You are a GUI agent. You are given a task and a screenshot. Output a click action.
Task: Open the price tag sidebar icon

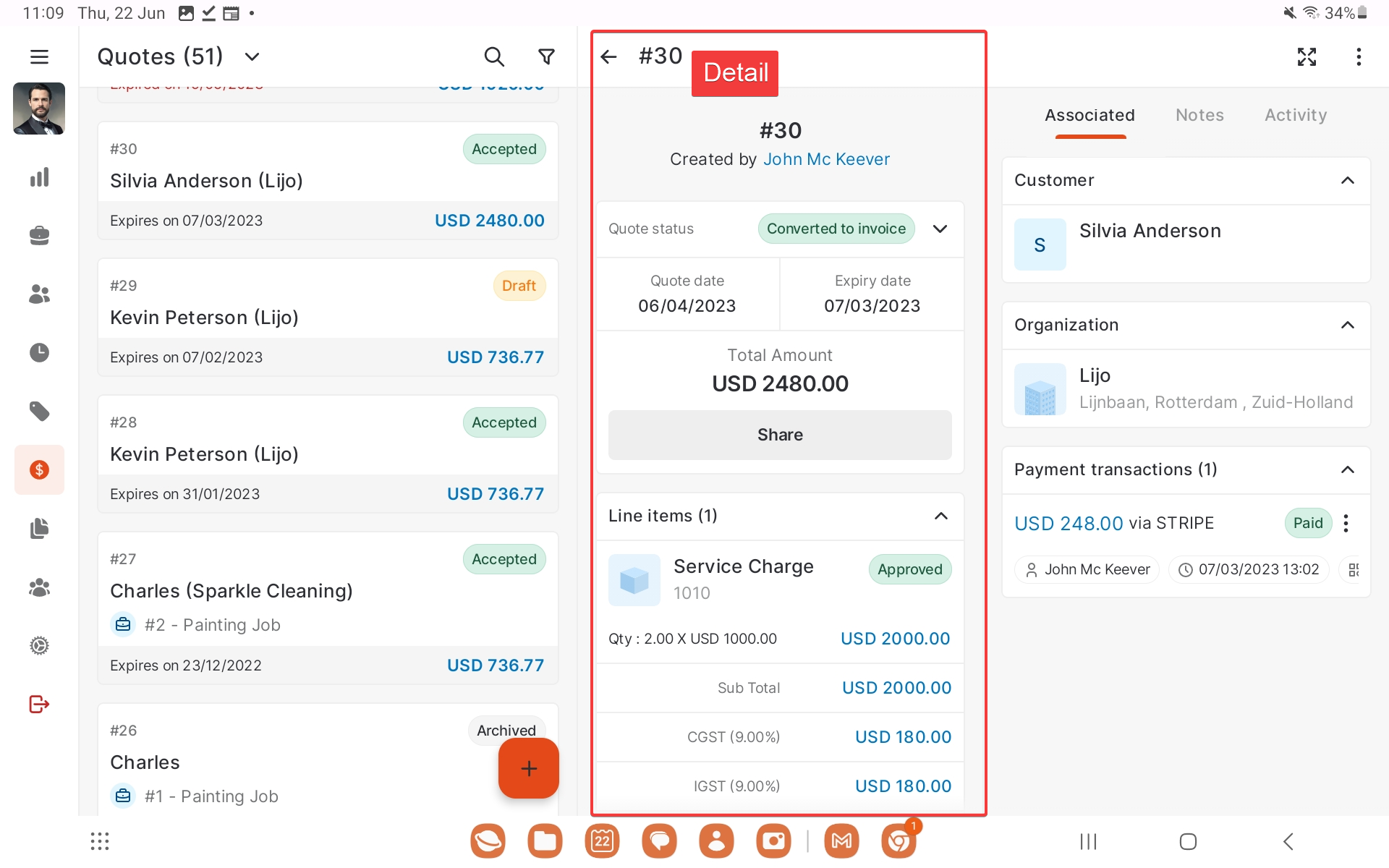tap(39, 411)
